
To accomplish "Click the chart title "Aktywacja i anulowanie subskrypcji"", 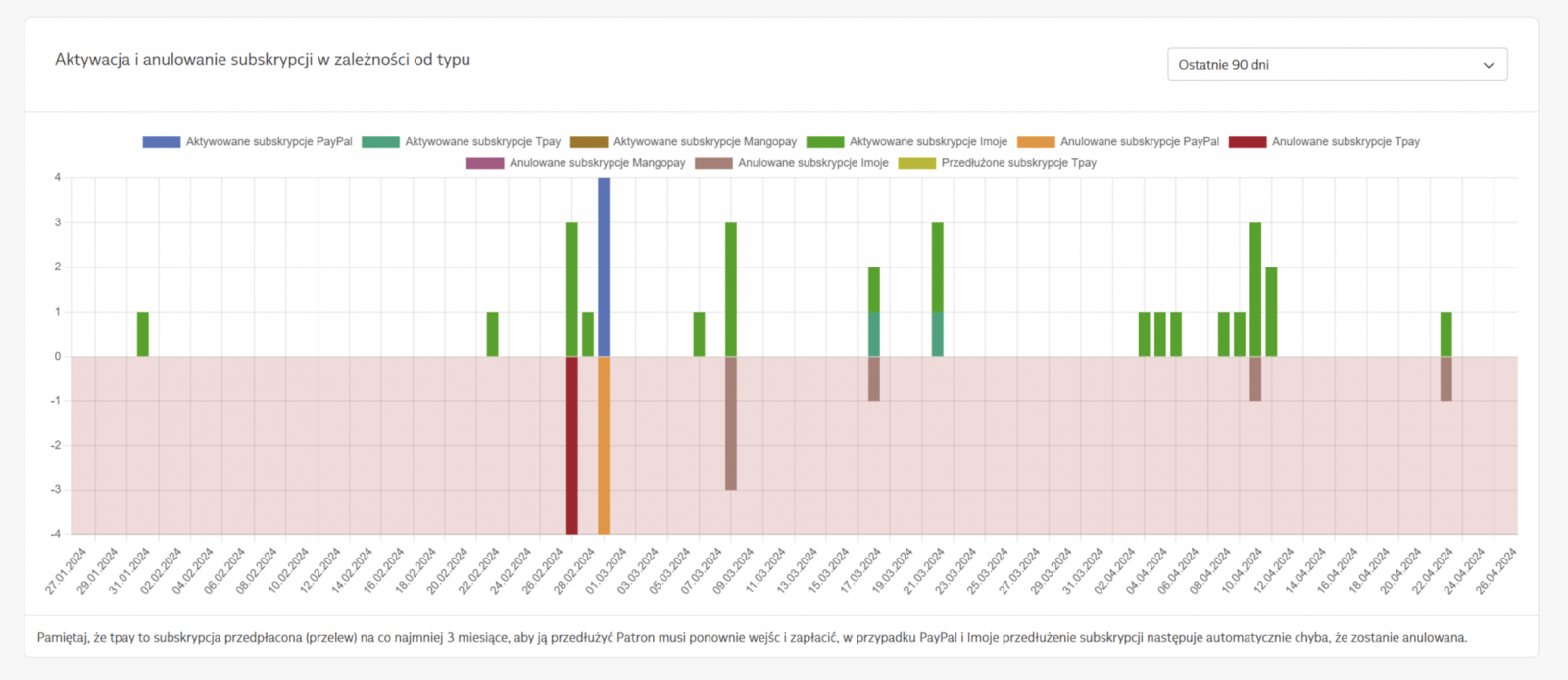I will tap(262, 60).
